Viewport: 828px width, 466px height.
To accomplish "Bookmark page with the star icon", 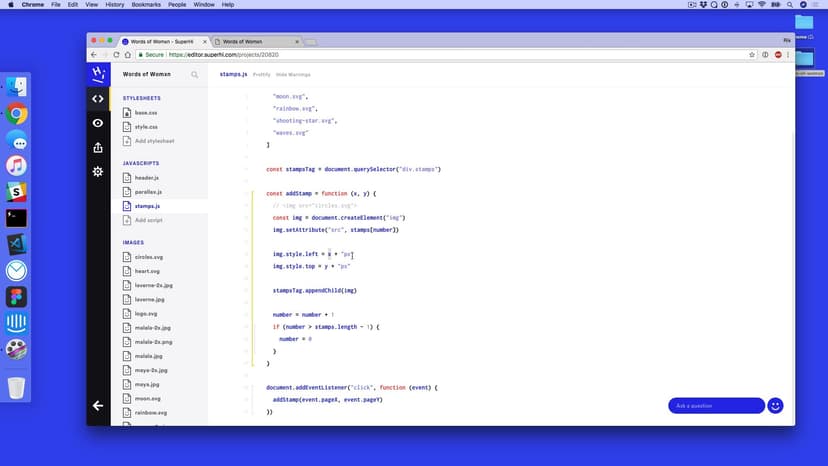I will (x=765, y=55).
